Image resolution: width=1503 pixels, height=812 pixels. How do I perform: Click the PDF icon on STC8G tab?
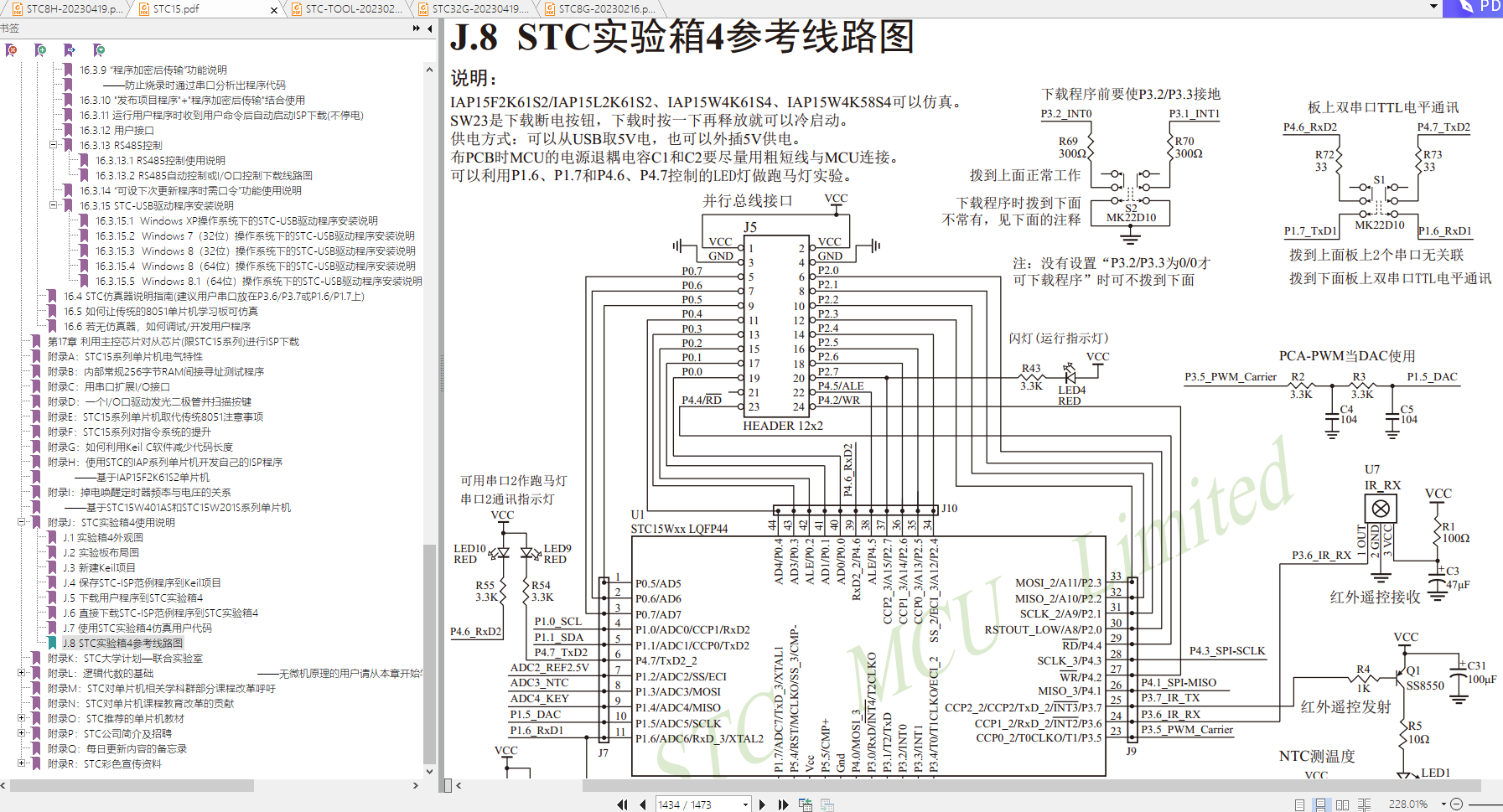550,9
